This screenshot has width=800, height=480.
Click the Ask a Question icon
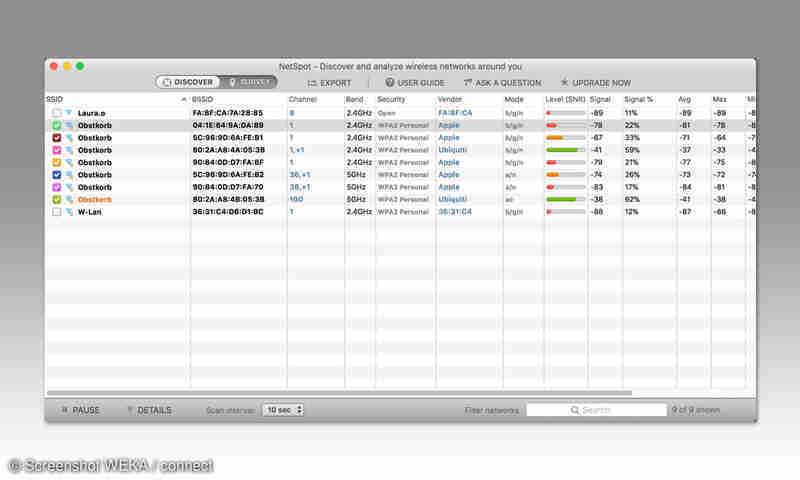click(x=467, y=83)
